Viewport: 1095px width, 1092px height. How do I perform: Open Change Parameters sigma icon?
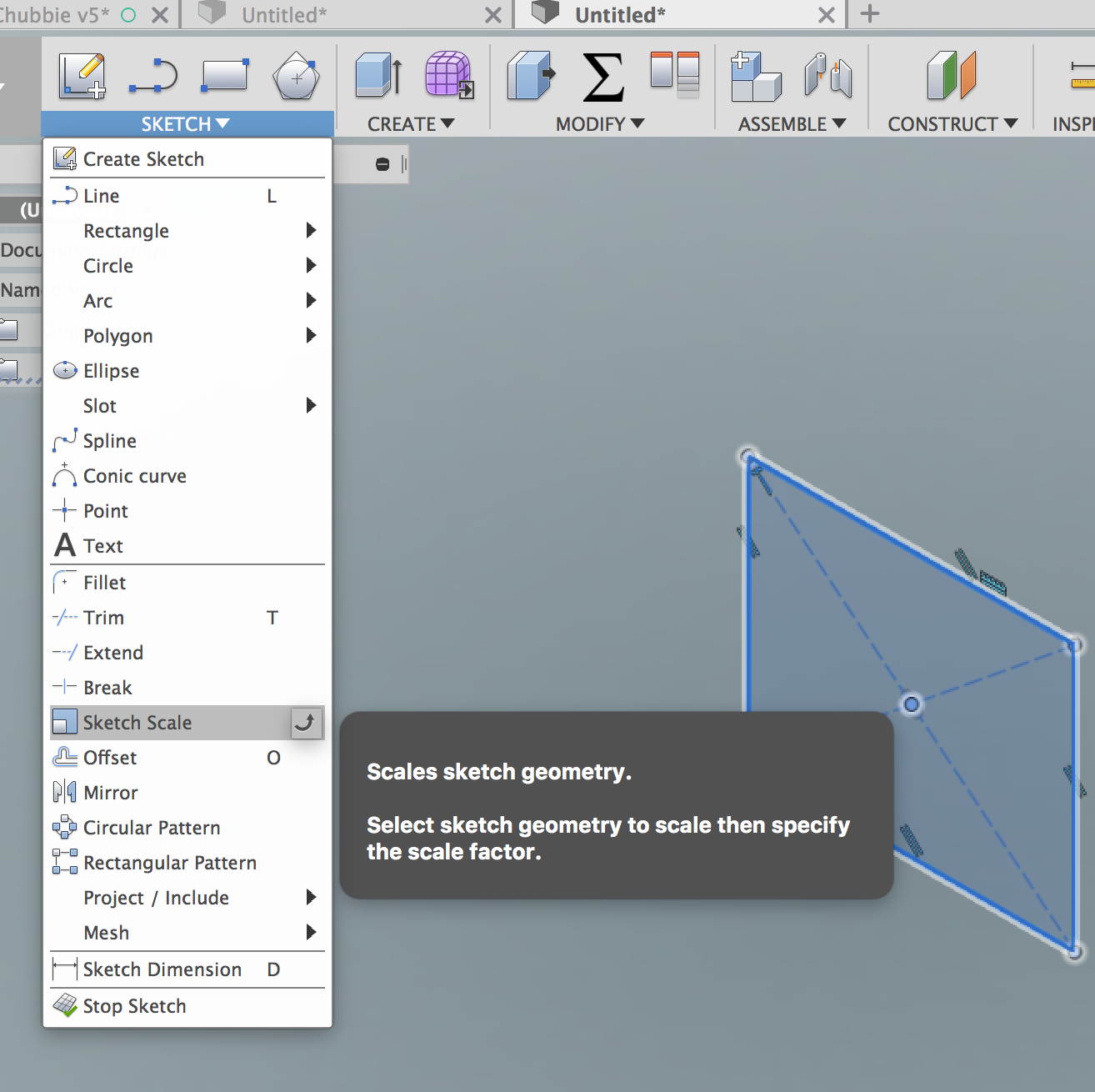click(603, 77)
